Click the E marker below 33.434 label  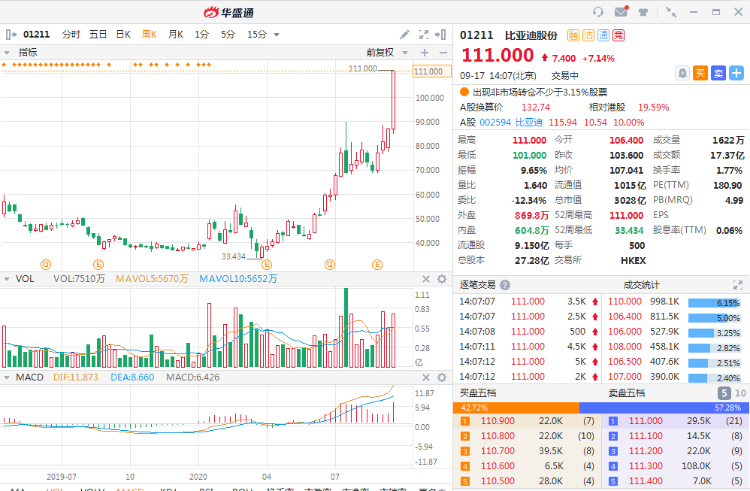click(x=266, y=264)
